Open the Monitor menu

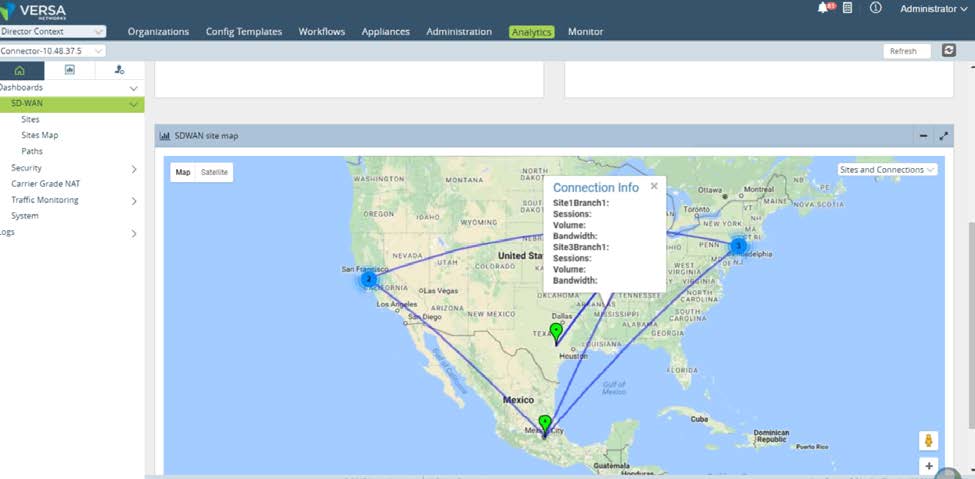(x=585, y=32)
